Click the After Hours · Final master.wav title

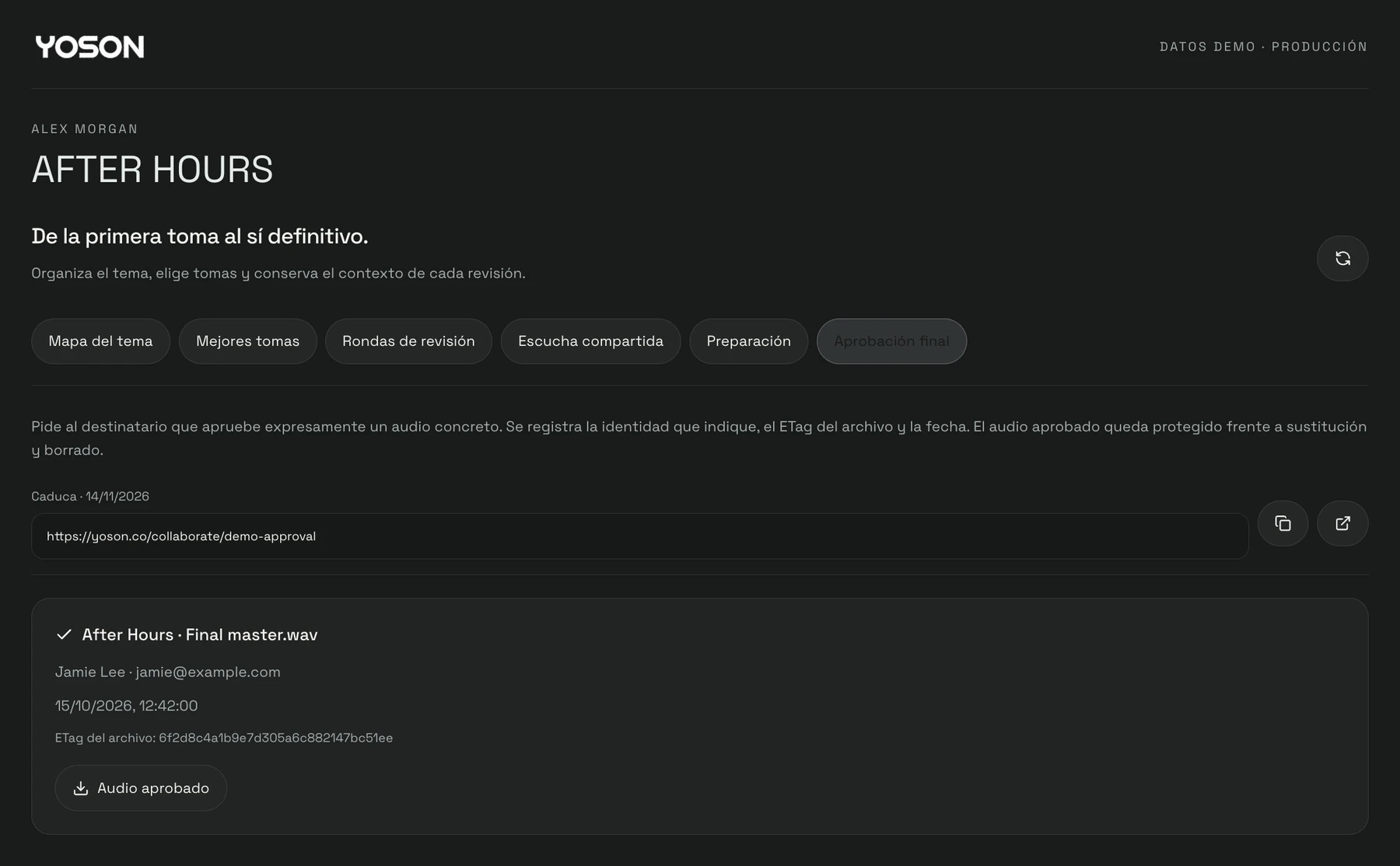click(200, 634)
